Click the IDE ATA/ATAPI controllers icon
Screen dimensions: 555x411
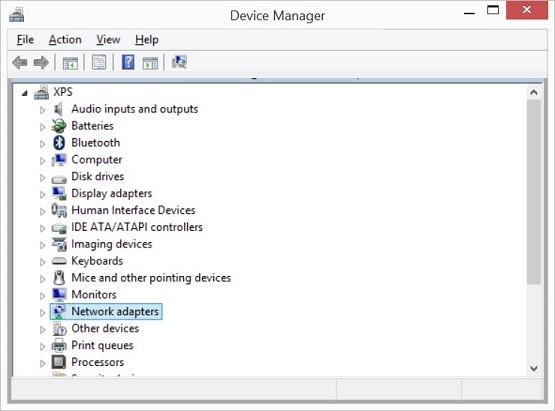point(59,228)
